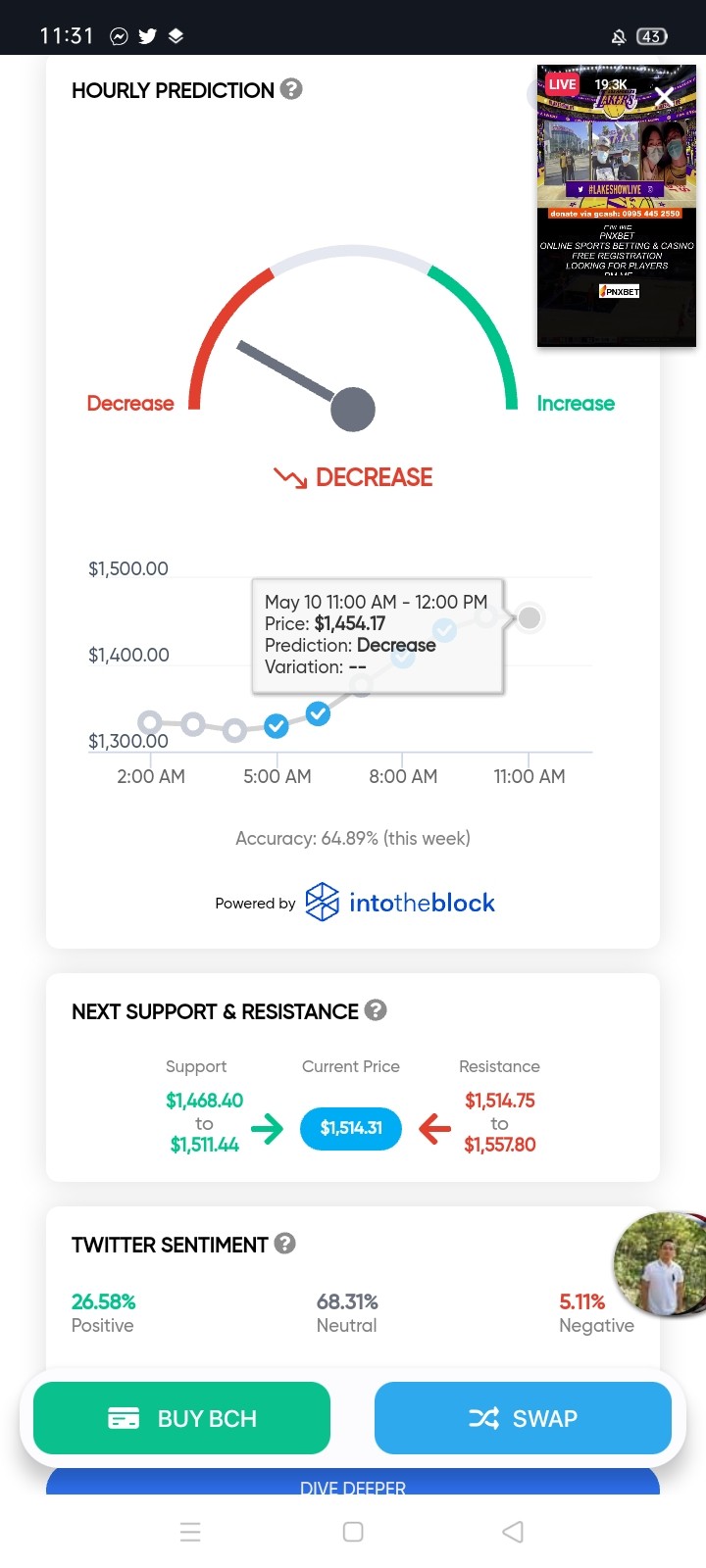The width and height of the screenshot is (706, 1568).
Task: Open the live Lakers stream thumbnail
Action: click(617, 206)
